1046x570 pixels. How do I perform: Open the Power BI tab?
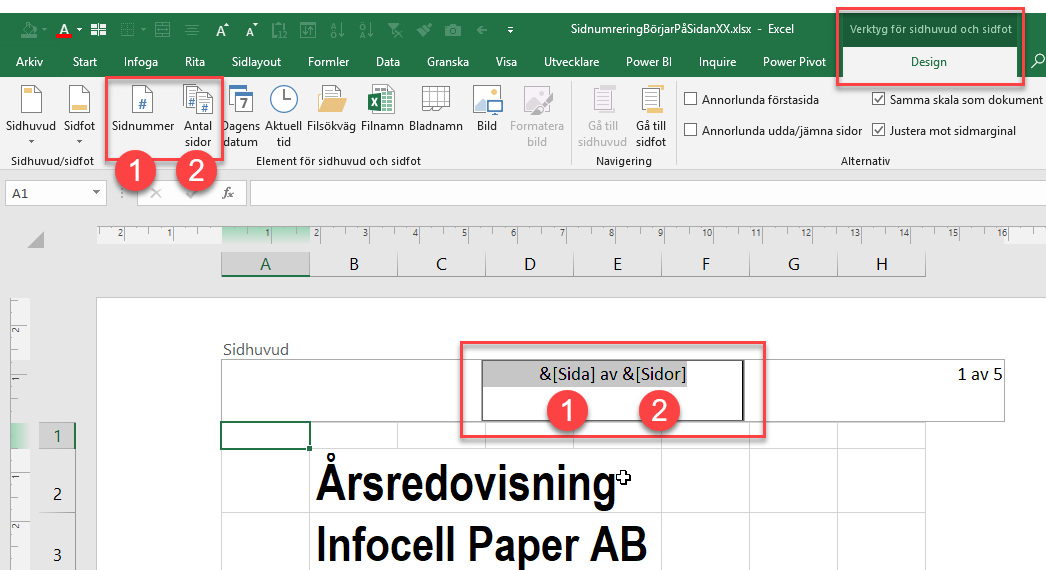click(648, 61)
